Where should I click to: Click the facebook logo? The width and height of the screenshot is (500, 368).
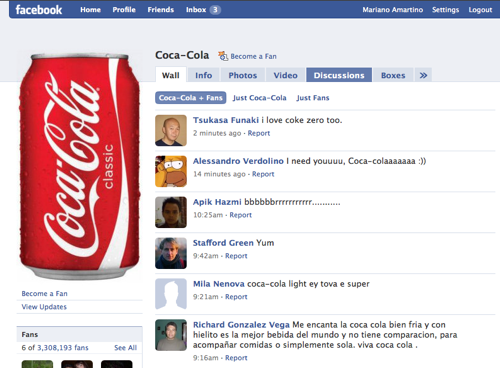[39, 10]
